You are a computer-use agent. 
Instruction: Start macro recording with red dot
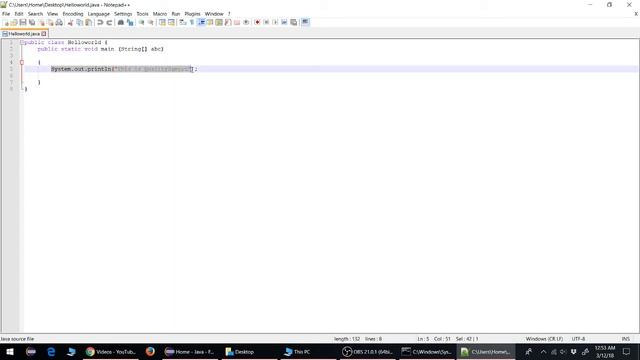tap(257, 22)
